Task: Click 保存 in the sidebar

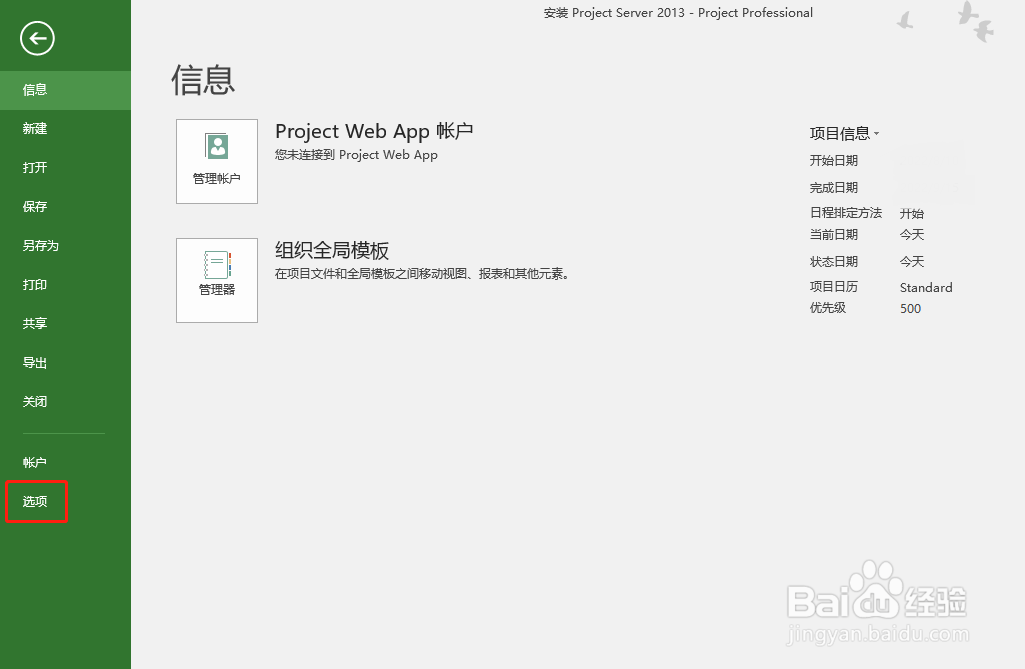Action: (65, 207)
